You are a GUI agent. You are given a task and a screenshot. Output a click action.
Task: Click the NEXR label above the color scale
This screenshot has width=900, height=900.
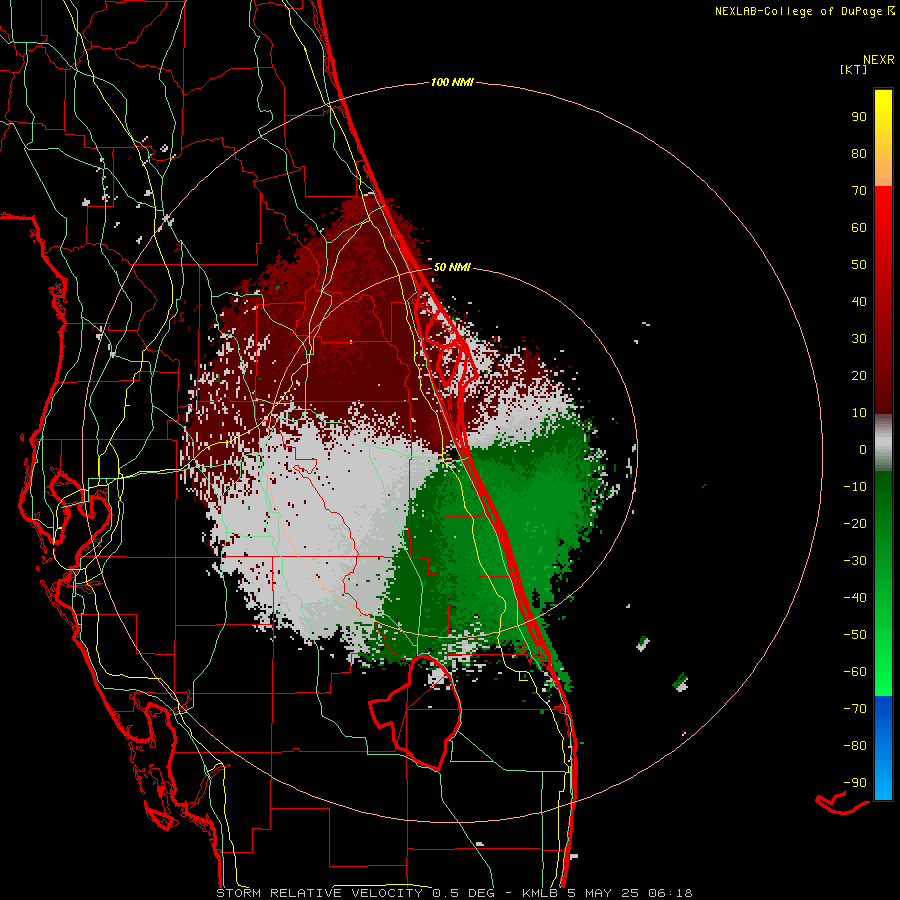pyautogui.click(x=878, y=60)
